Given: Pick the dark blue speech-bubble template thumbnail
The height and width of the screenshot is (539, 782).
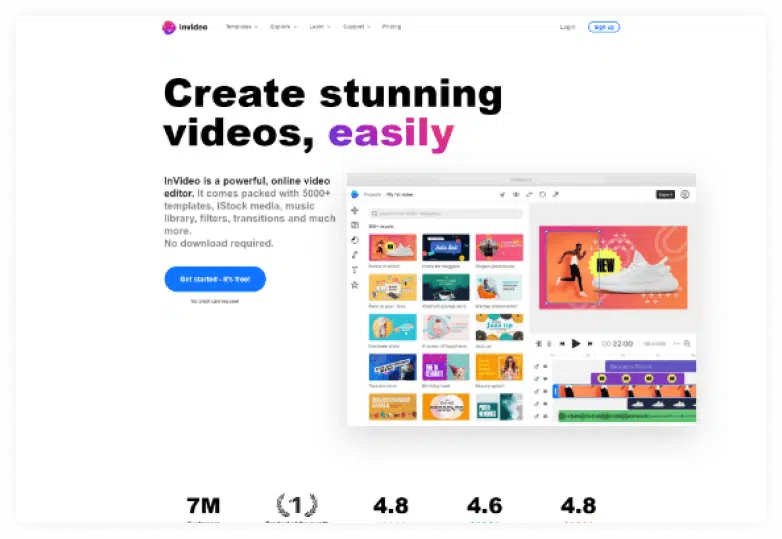Looking at the screenshot, I should (446, 247).
